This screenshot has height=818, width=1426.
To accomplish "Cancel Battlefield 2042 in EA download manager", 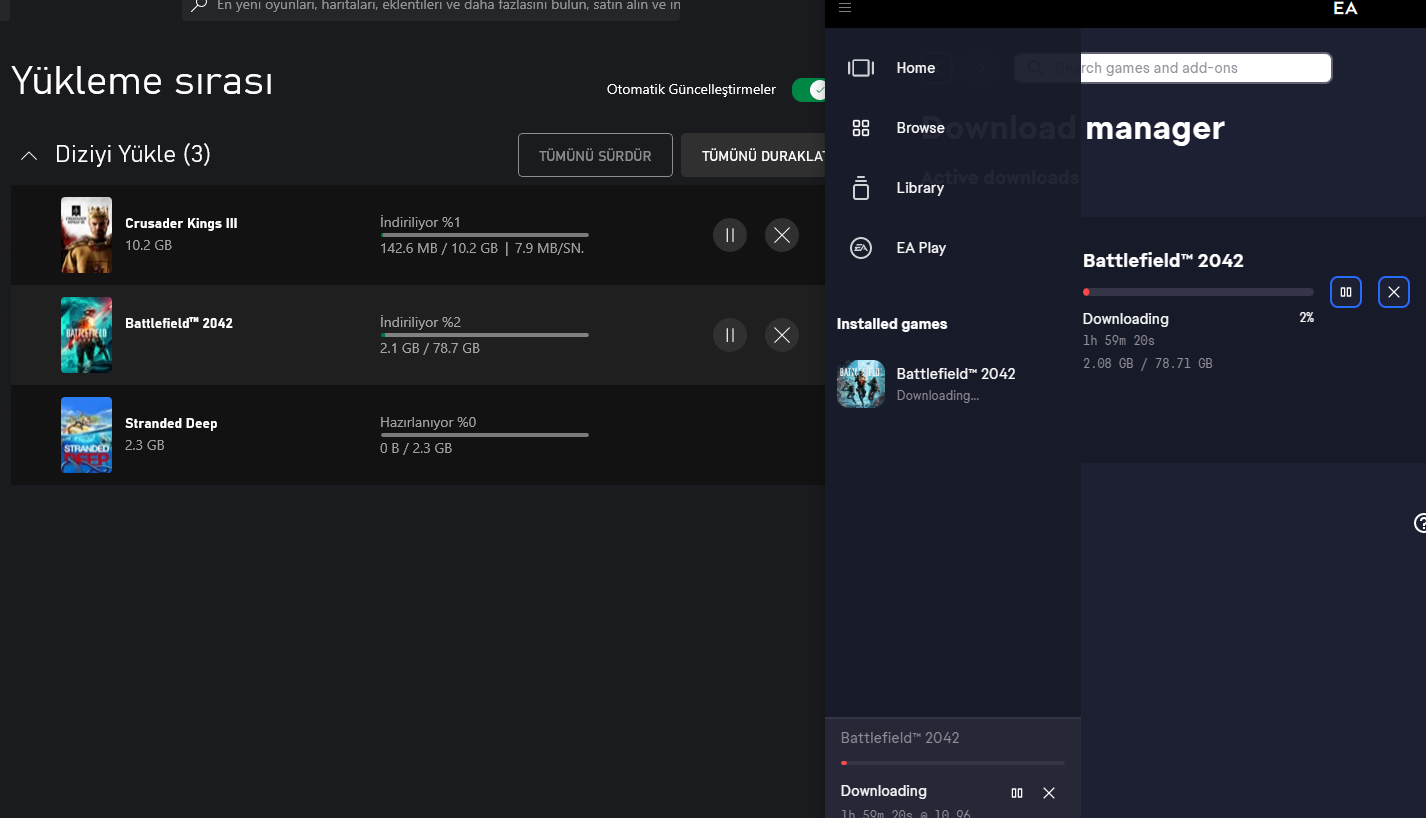I will pos(1394,292).
